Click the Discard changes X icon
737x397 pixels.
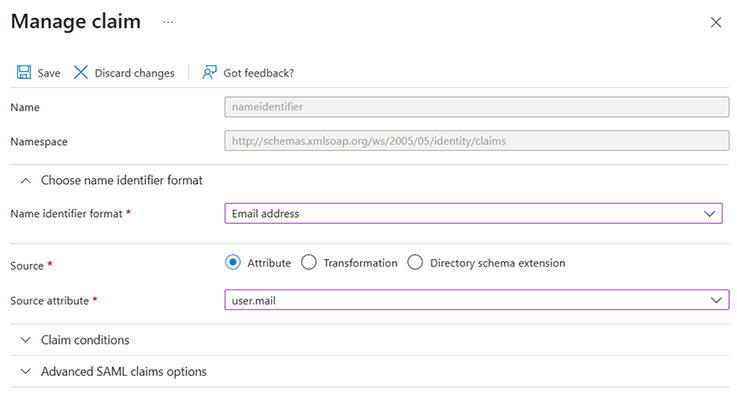click(x=81, y=72)
